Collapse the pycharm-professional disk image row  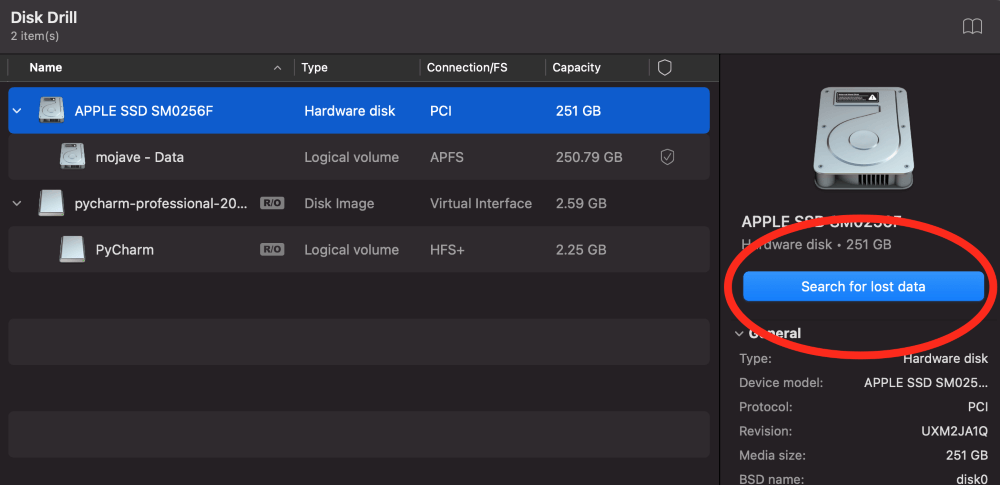pyautogui.click(x=17, y=203)
